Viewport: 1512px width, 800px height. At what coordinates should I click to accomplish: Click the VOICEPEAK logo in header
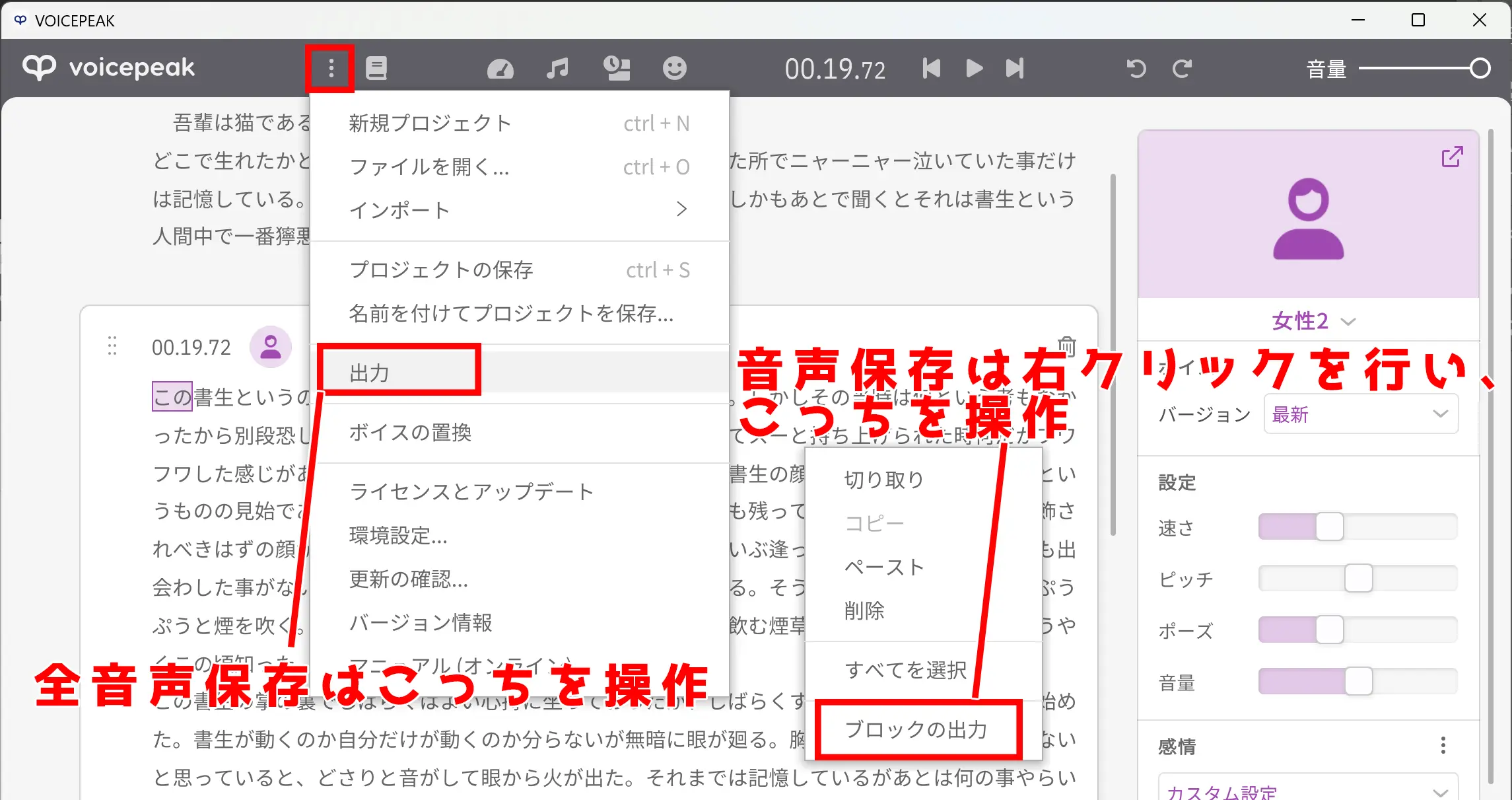(109, 67)
